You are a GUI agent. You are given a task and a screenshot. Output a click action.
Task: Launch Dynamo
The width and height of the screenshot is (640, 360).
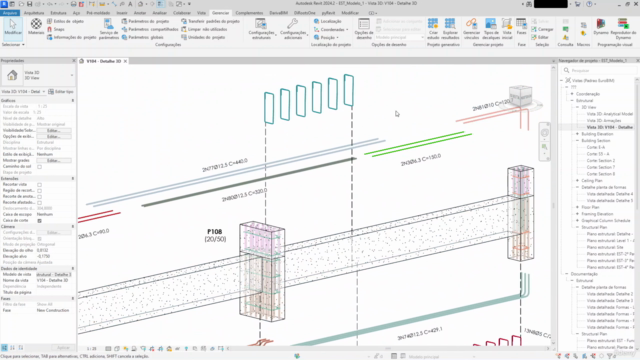tap(600, 27)
